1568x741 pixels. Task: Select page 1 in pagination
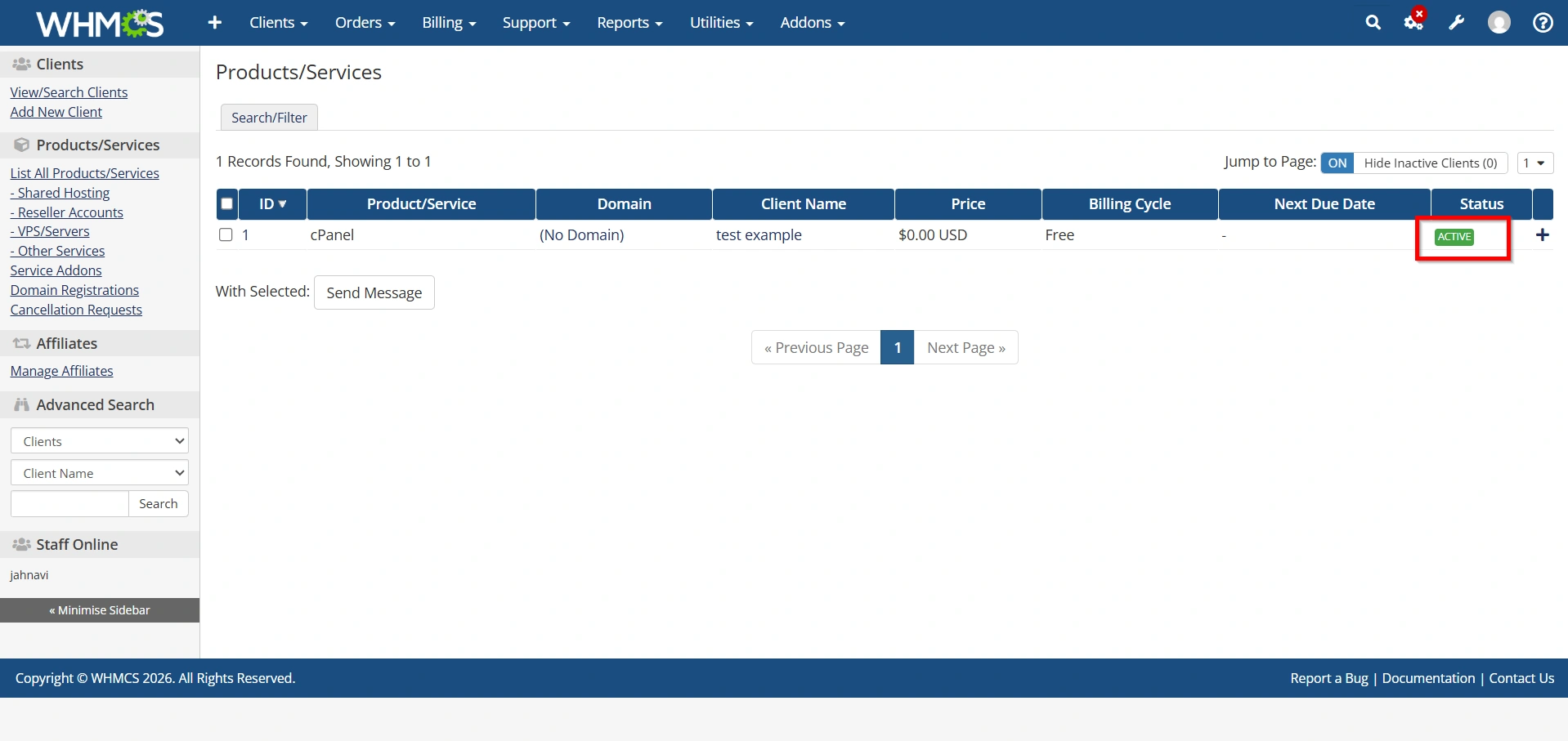coord(898,347)
